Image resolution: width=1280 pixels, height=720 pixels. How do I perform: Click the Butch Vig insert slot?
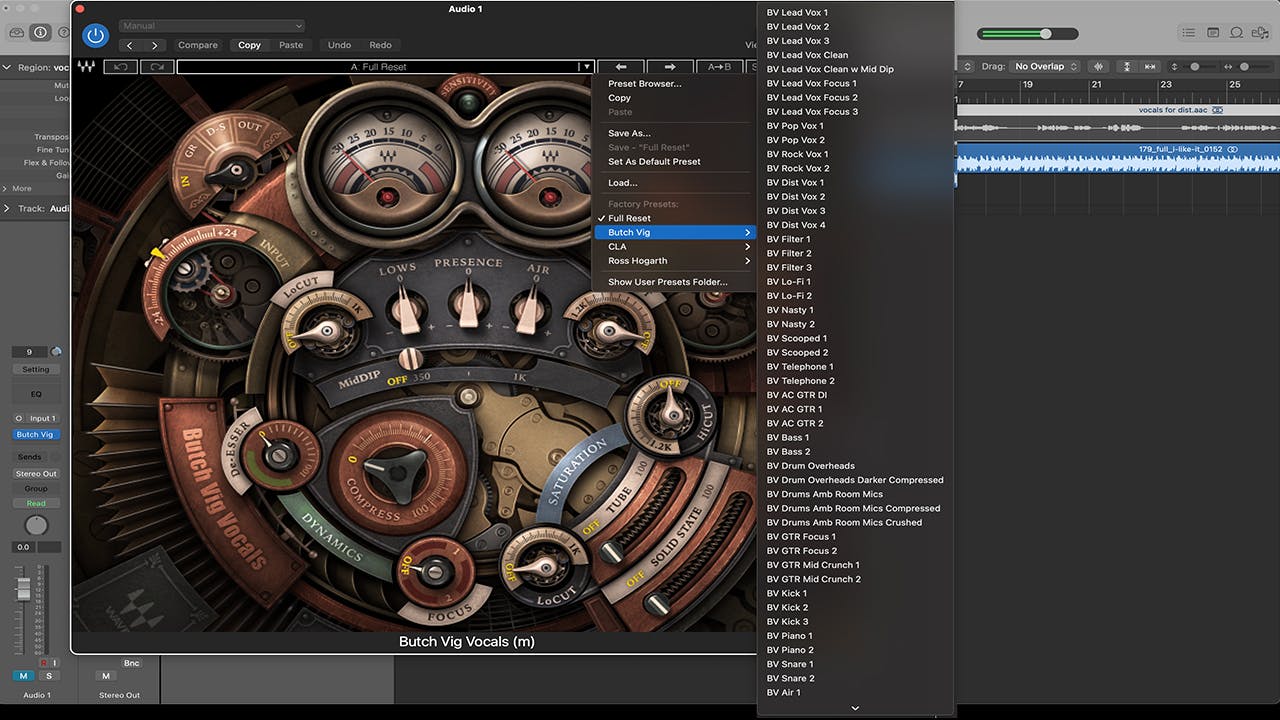(36, 434)
